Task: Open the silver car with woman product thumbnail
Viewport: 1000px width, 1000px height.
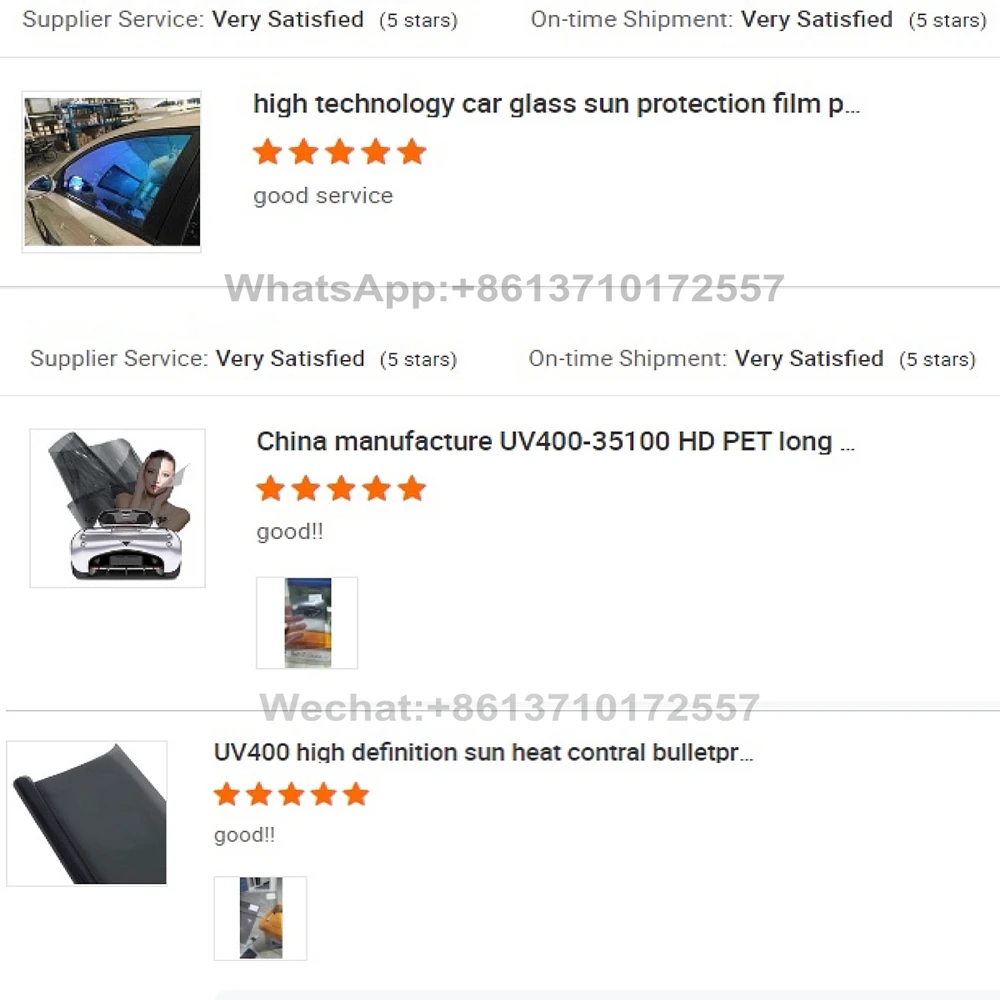Action: point(117,508)
